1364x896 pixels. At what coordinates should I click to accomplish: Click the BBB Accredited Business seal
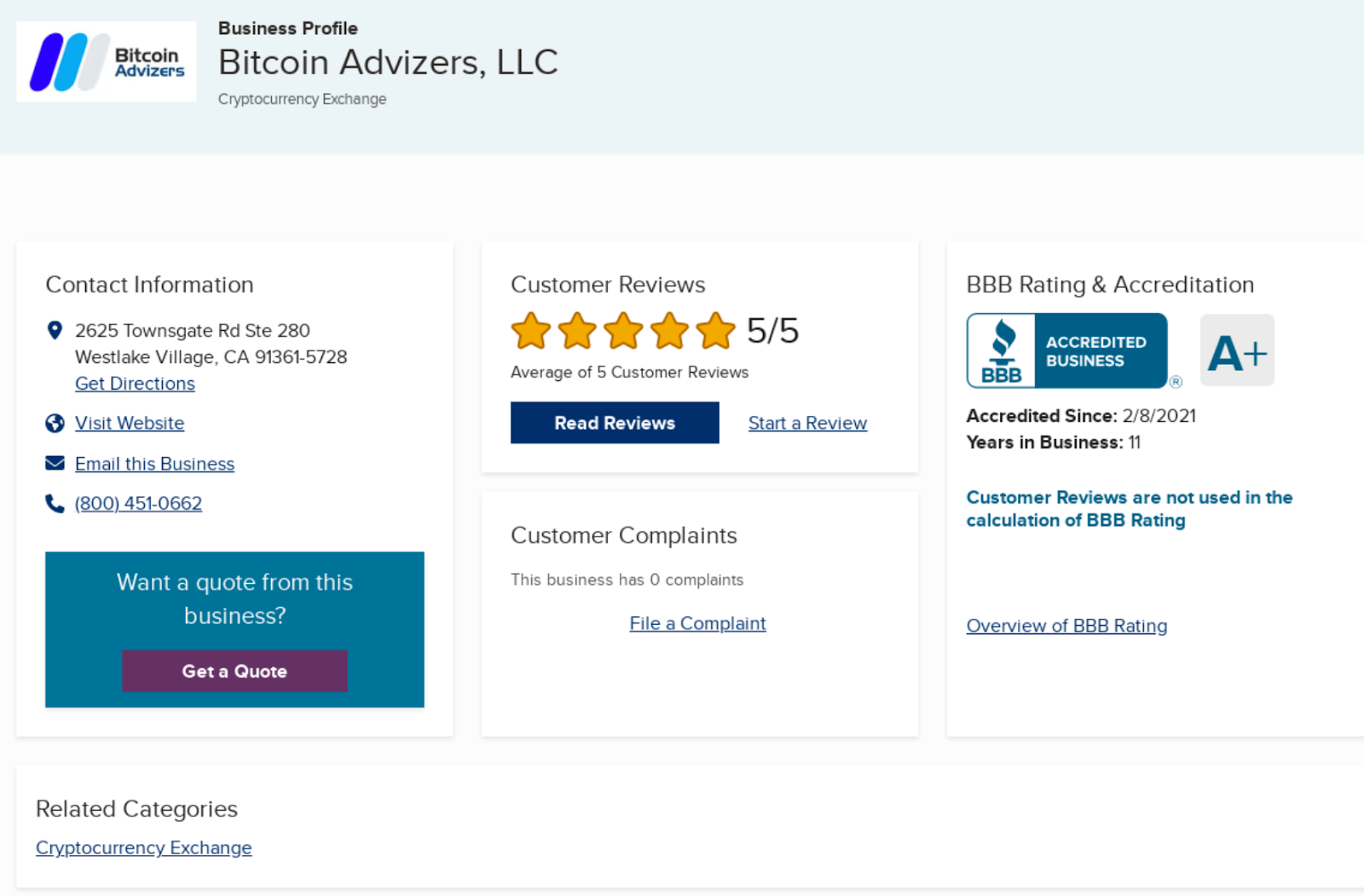click(1066, 350)
